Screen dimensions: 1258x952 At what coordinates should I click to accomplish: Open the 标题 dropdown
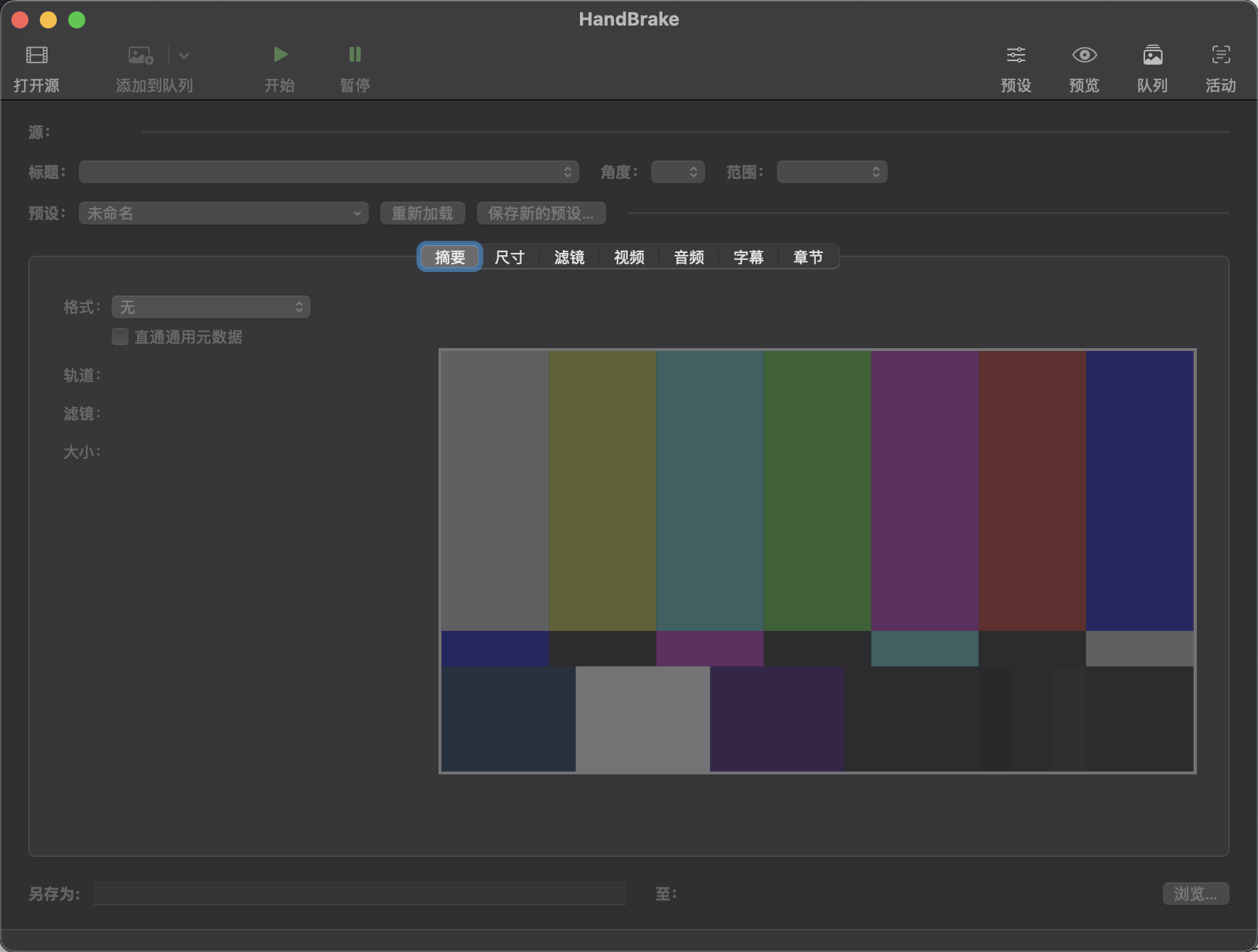[329, 172]
